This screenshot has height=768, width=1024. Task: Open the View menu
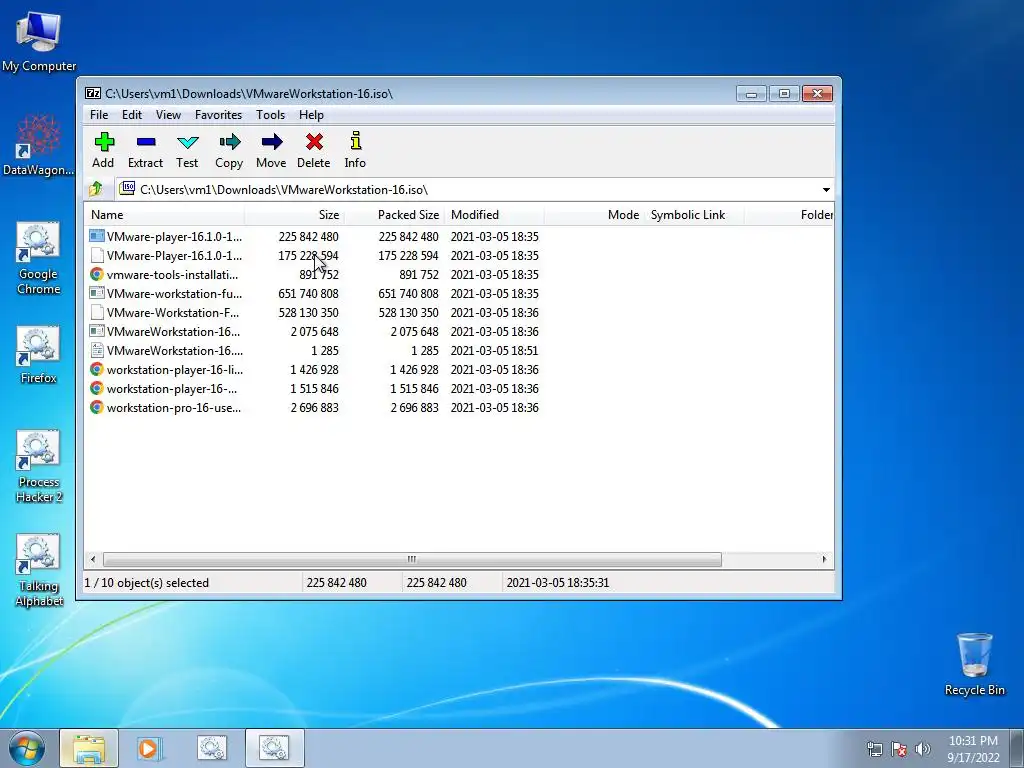point(168,114)
